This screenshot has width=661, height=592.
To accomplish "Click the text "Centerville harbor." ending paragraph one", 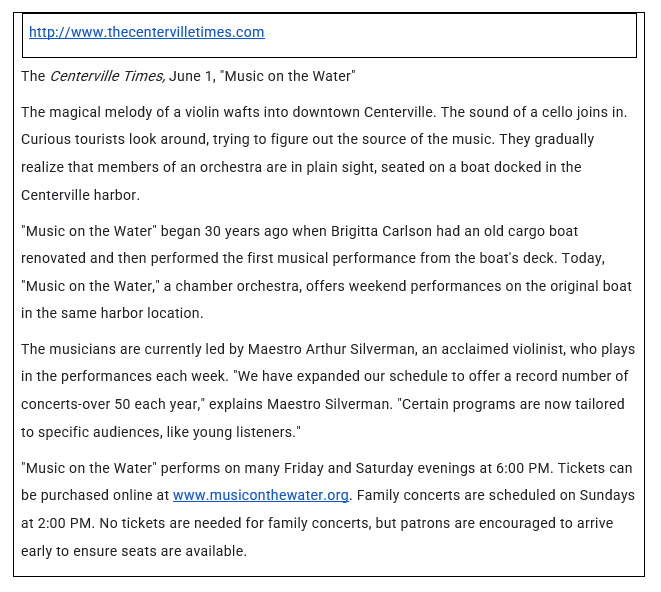I will tap(81, 194).
